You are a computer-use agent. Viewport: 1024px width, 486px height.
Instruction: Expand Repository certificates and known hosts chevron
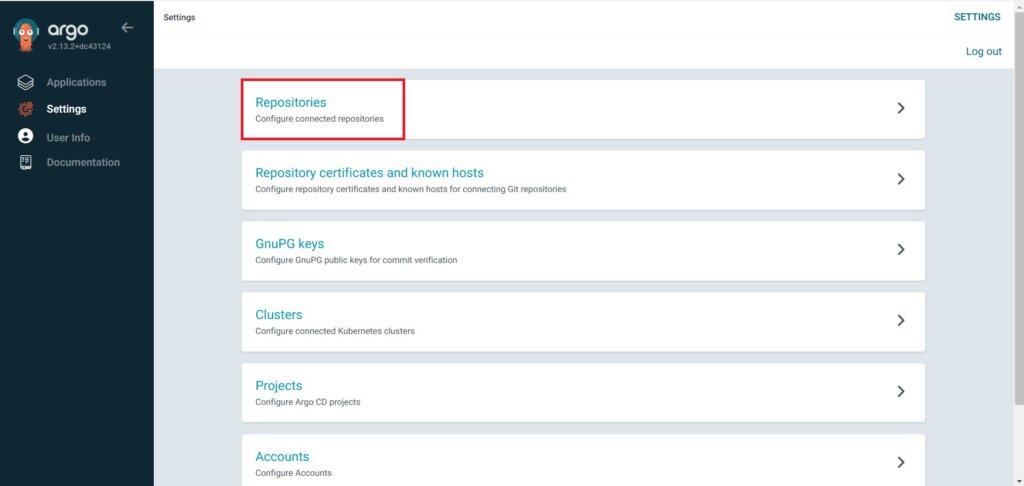[x=901, y=178]
